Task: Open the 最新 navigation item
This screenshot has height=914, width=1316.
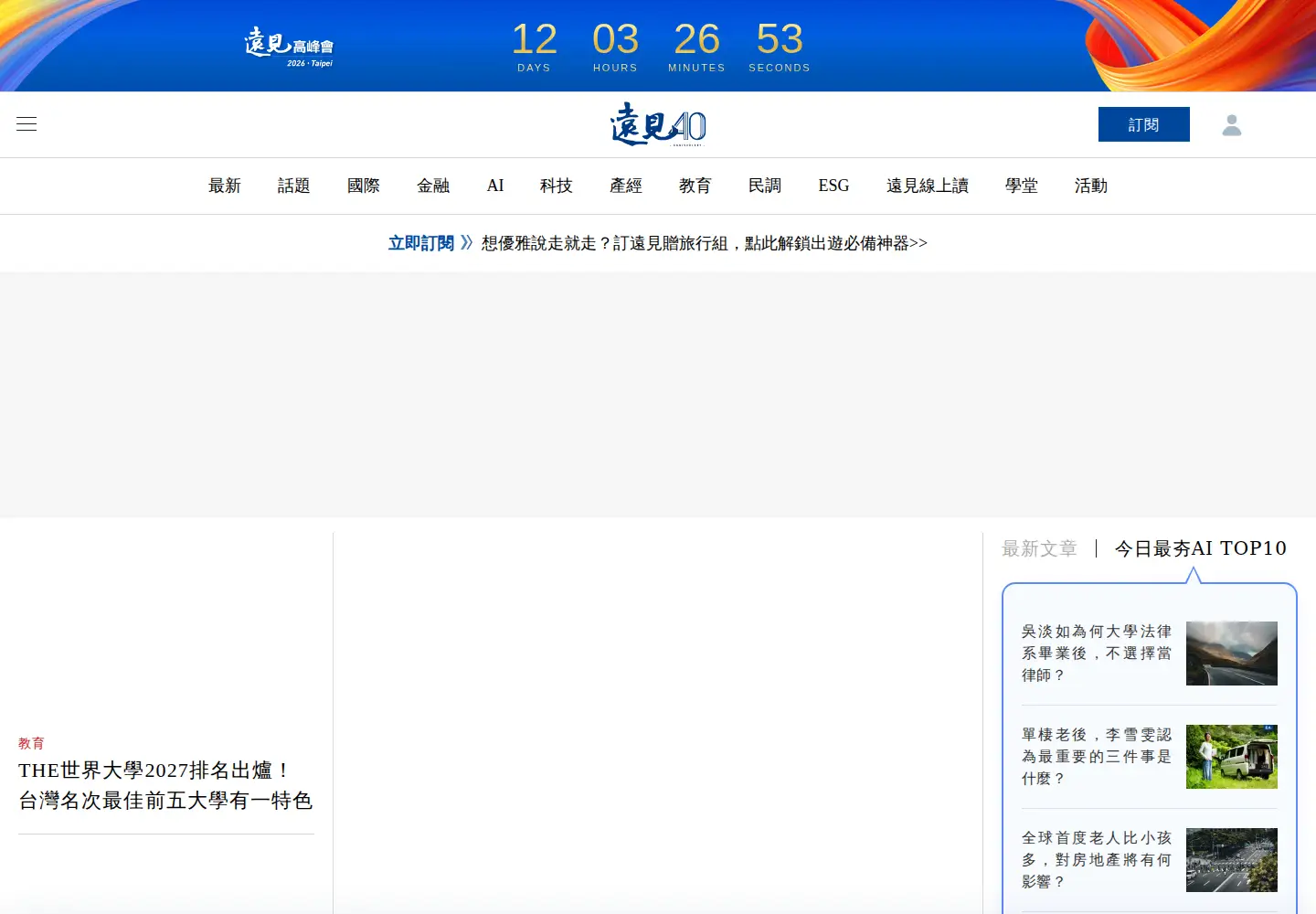Action: point(225,186)
